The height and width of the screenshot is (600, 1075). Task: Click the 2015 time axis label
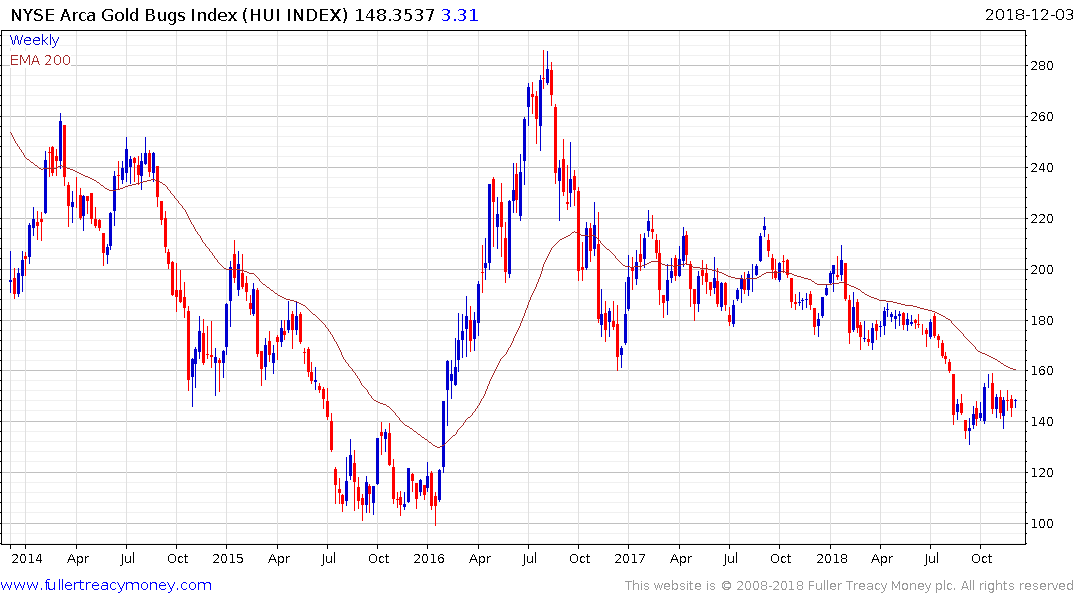pos(228,558)
